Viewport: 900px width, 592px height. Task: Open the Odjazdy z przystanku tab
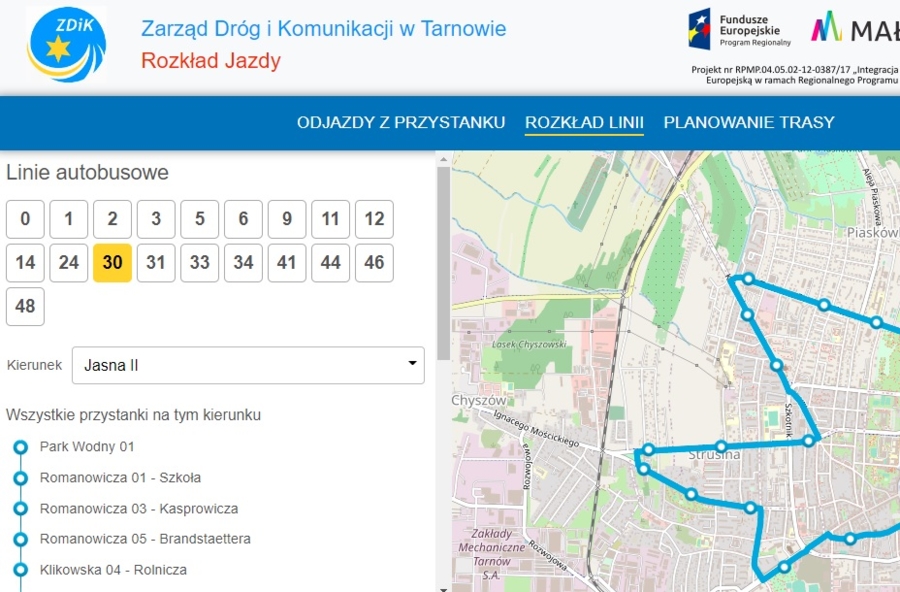tap(400, 122)
